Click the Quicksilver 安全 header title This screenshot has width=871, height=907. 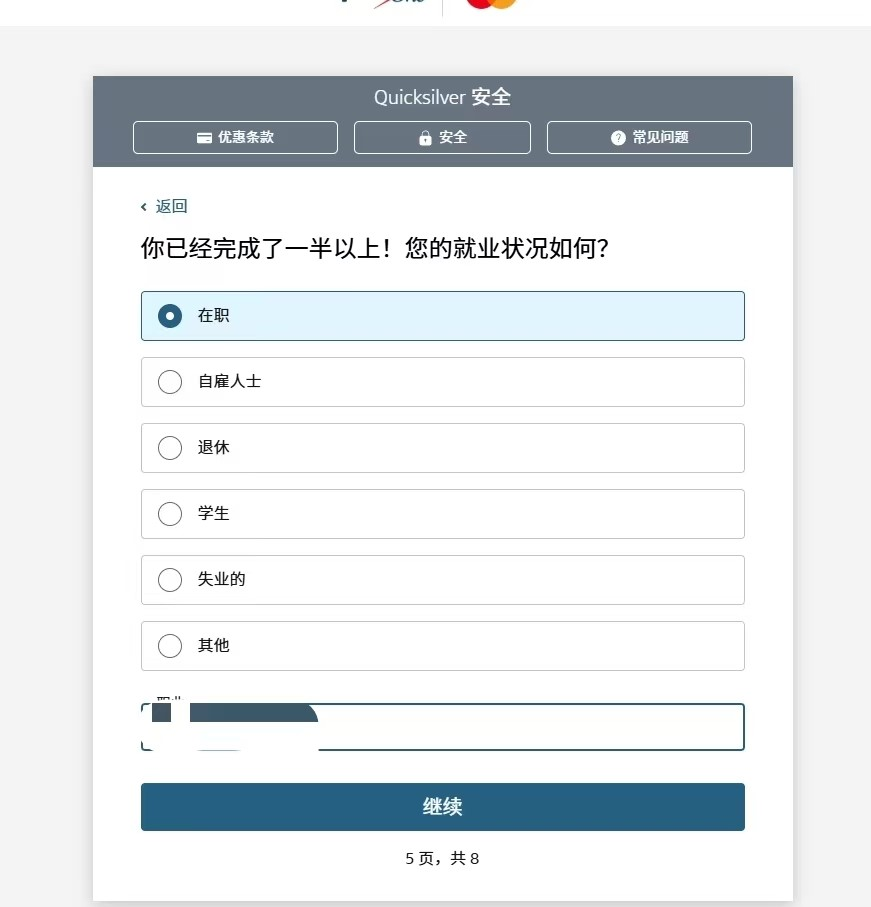[x=442, y=97]
